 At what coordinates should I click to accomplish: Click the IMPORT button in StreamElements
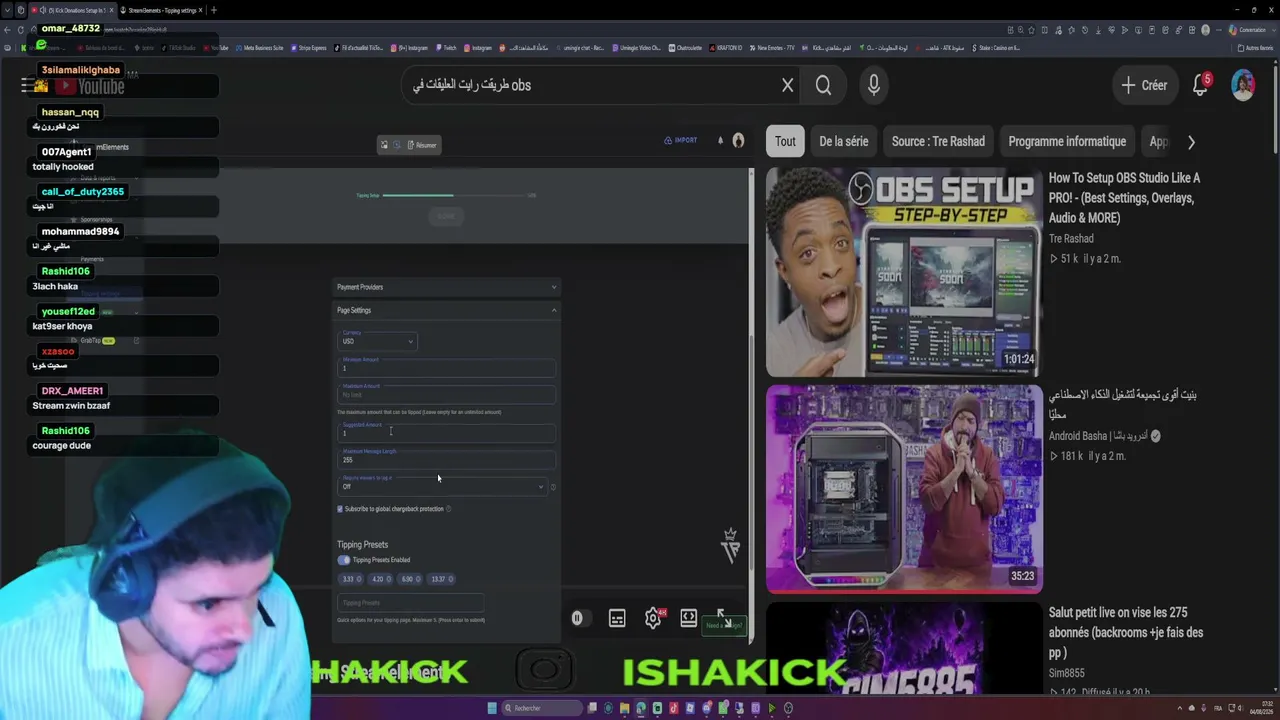pos(681,140)
